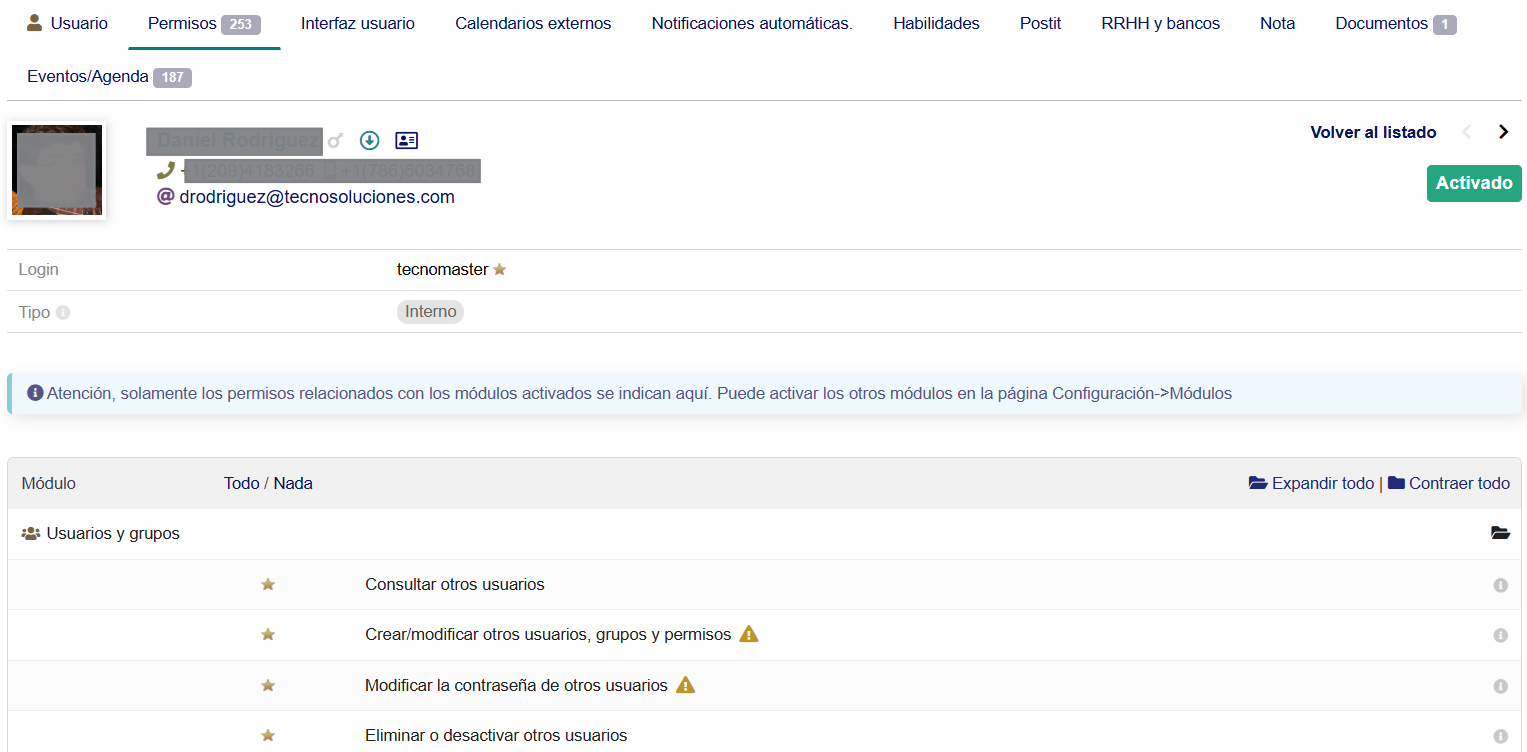
Task: Click the green Activado status button
Action: [1473, 183]
